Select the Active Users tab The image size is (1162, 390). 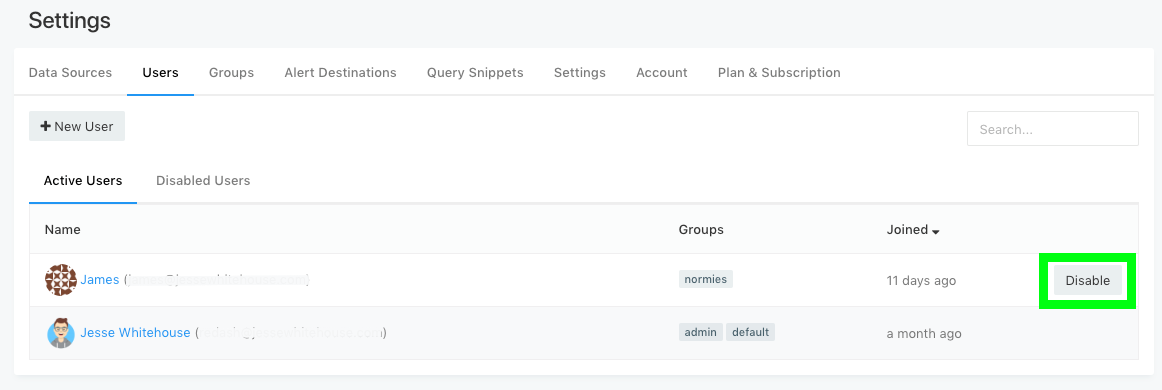point(83,180)
